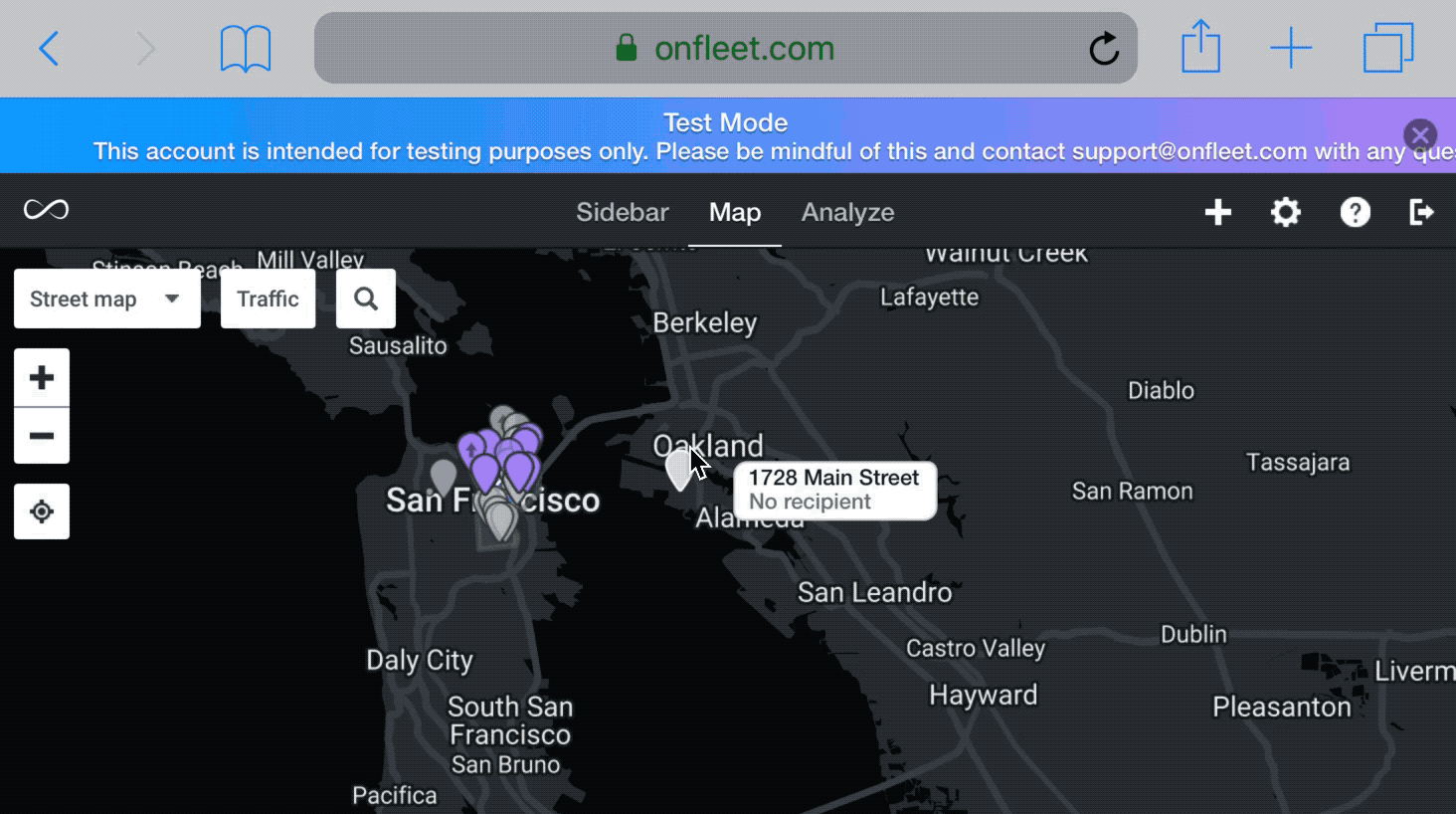Toggle the Traffic layer
The height and width of the screenshot is (814, 1456).
click(x=269, y=299)
